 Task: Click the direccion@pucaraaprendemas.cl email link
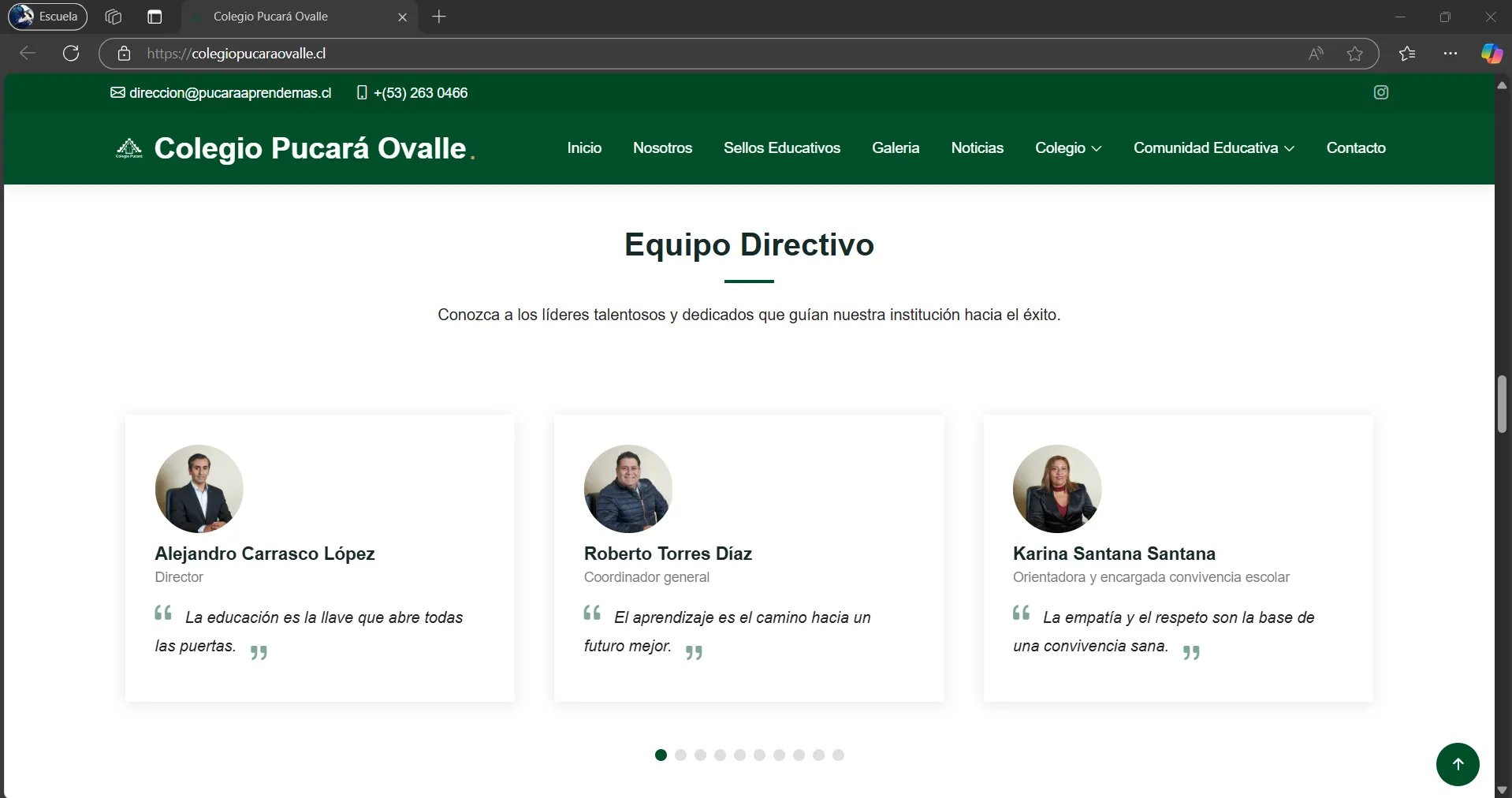(229, 93)
